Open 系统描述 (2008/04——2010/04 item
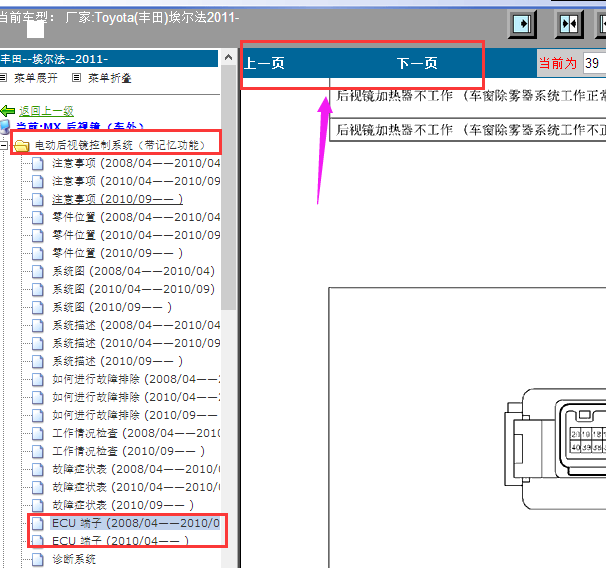This screenshot has height=568, width=606. [136, 325]
